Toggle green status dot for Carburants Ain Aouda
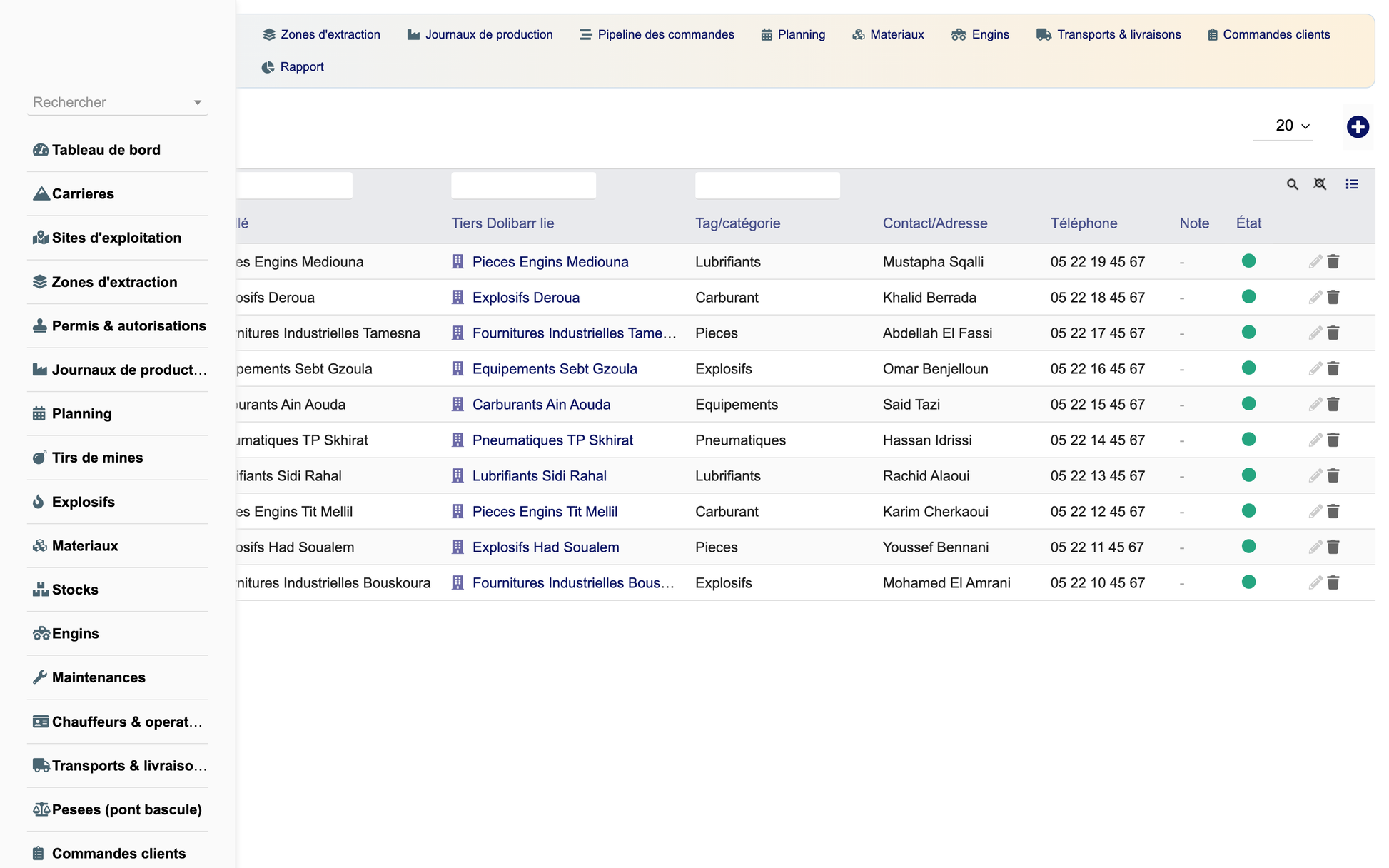This screenshot has width=1389, height=868. (1248, 404)
